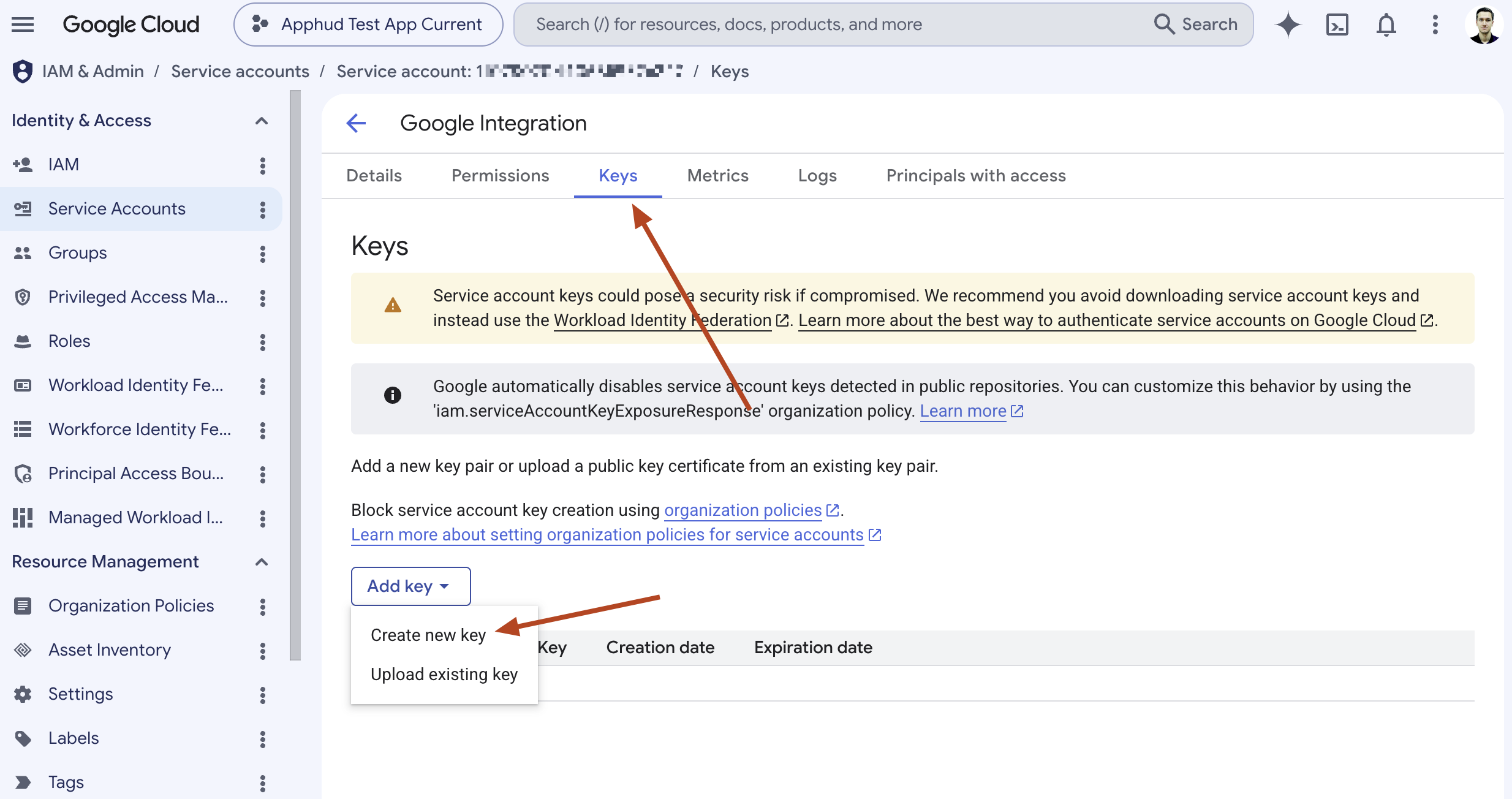Click the Managed Workload Identities icon
1512x799 pixels.
[x=23, y=517]
